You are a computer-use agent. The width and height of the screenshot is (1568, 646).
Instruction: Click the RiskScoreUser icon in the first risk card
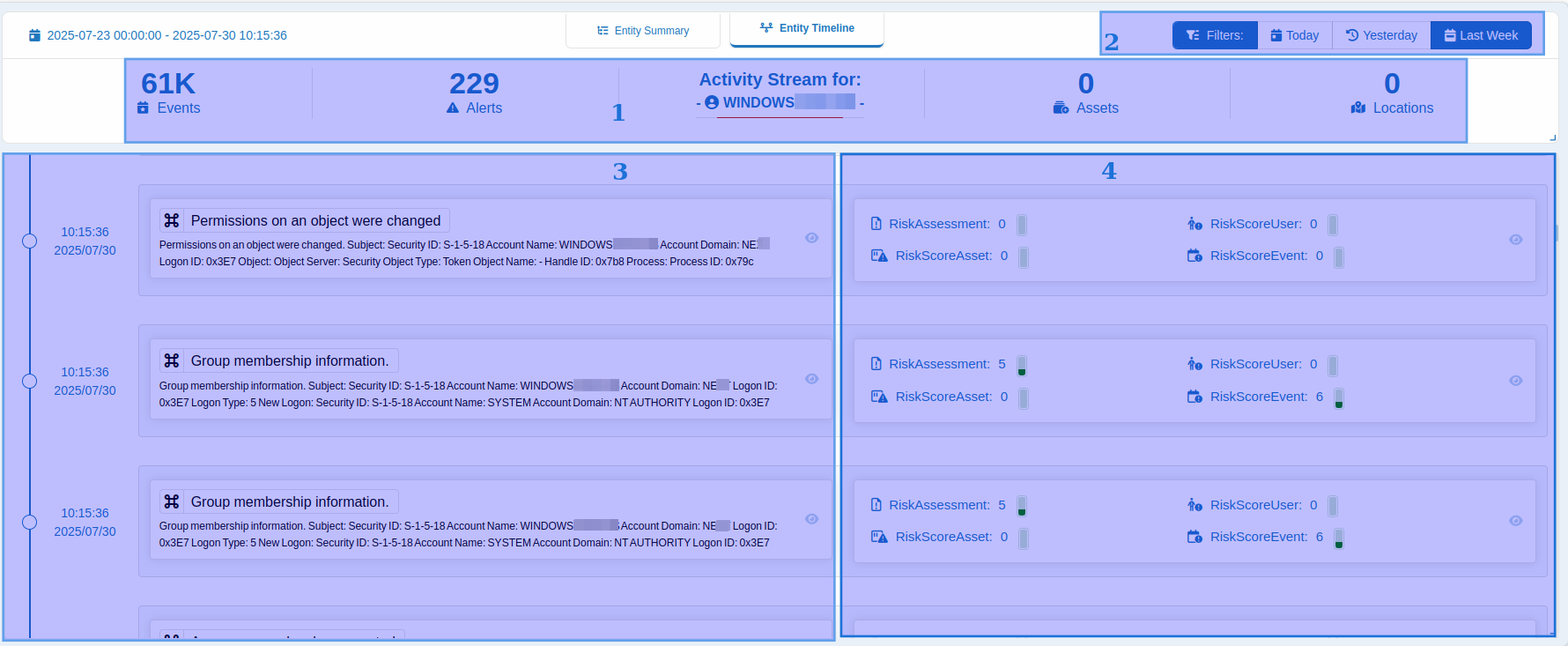[1194, 224]
